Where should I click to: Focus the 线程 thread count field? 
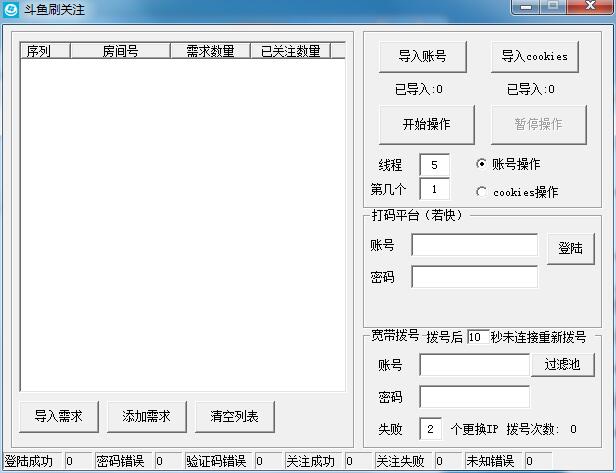[434, 165]
